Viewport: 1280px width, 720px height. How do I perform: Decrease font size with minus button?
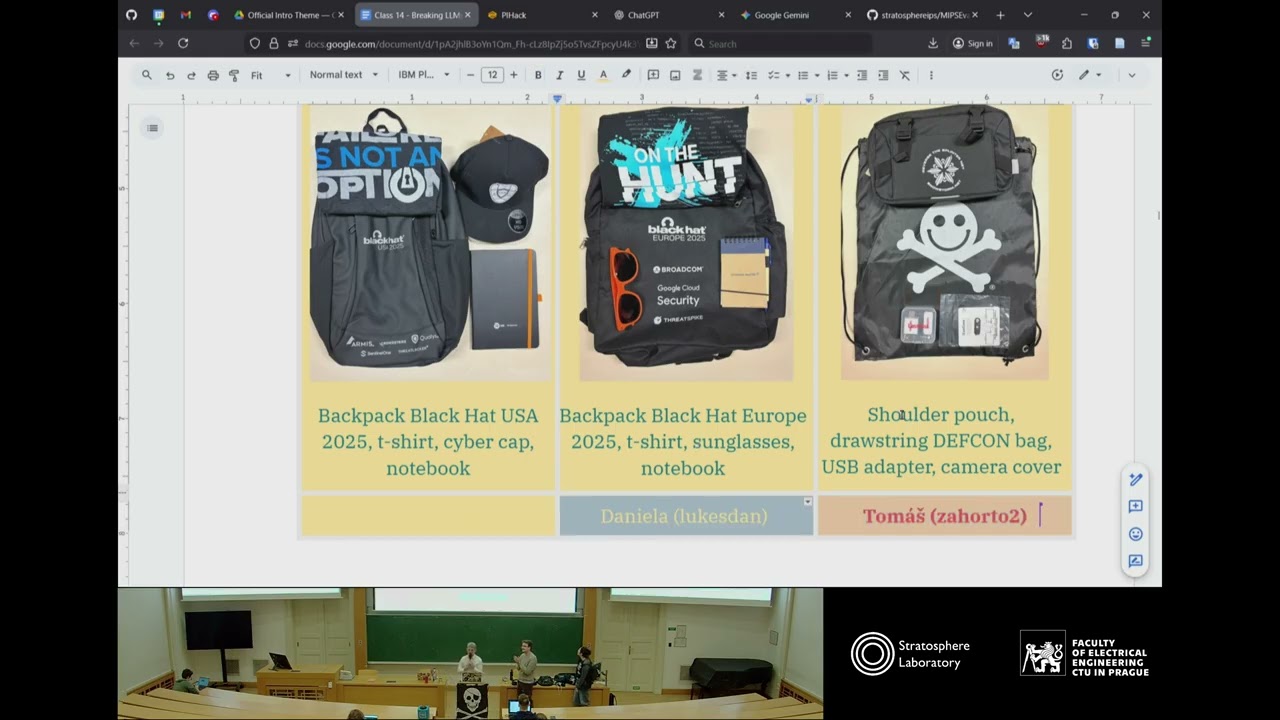tap(471, 75)
